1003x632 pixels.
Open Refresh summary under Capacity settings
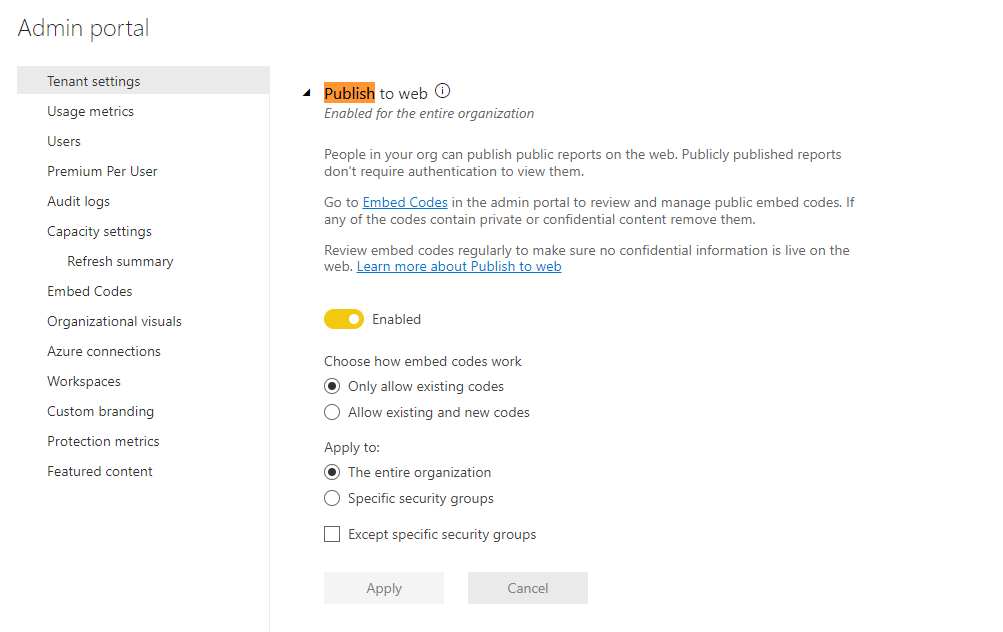click(120, 262)
